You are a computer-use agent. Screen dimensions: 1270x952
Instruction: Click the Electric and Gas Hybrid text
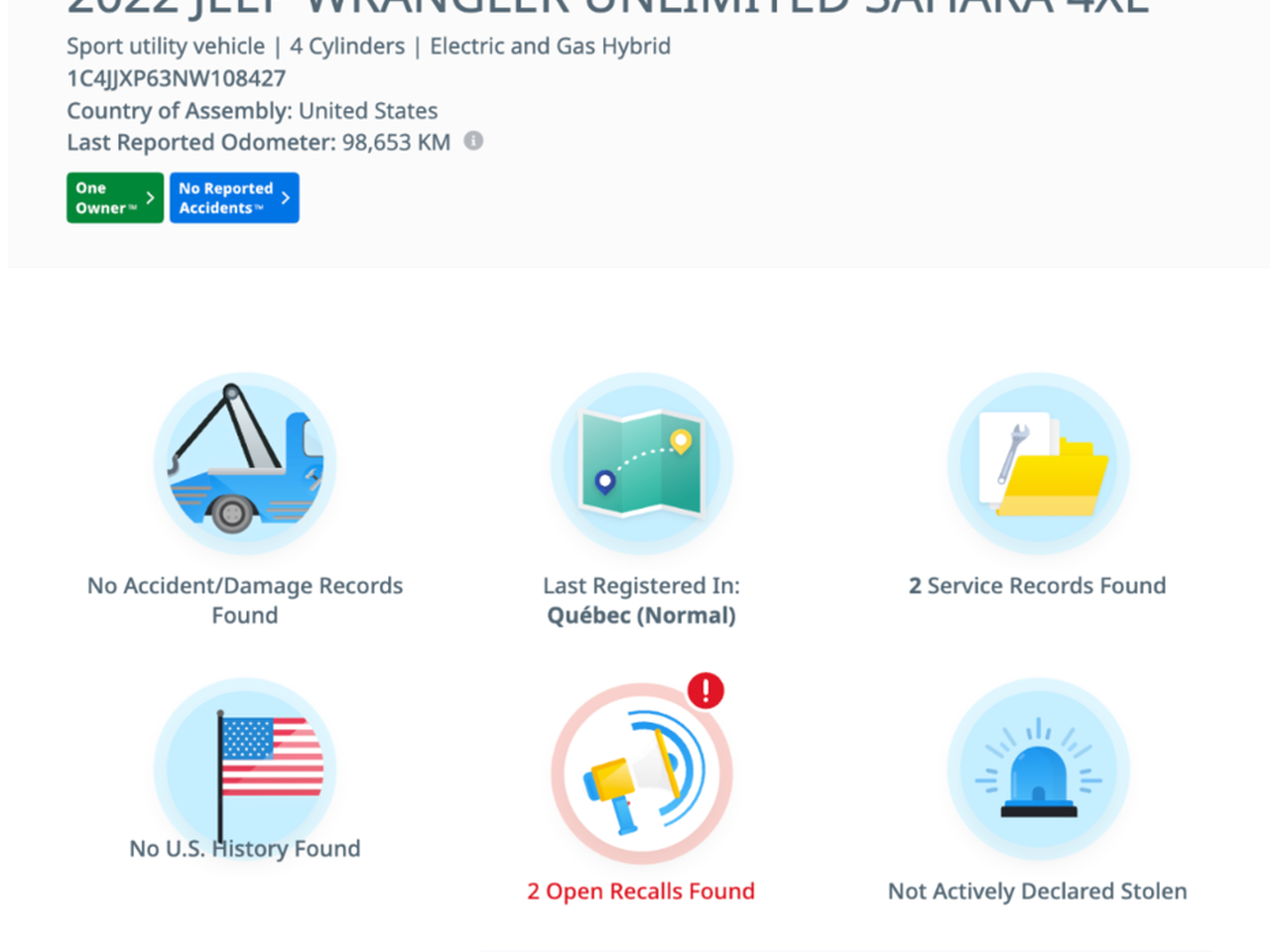550,46
